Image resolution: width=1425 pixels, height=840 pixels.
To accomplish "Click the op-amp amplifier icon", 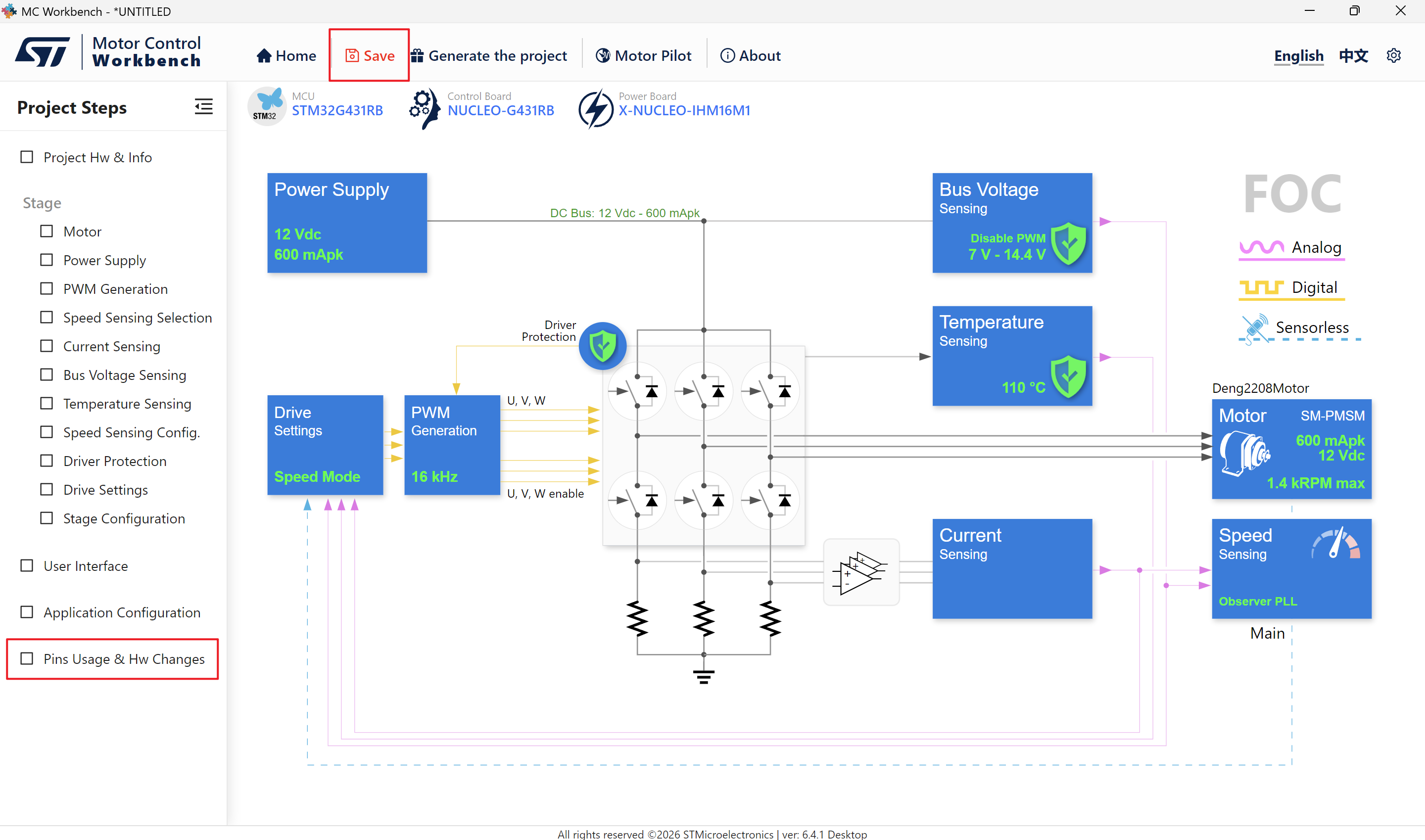I will point(860,572).
